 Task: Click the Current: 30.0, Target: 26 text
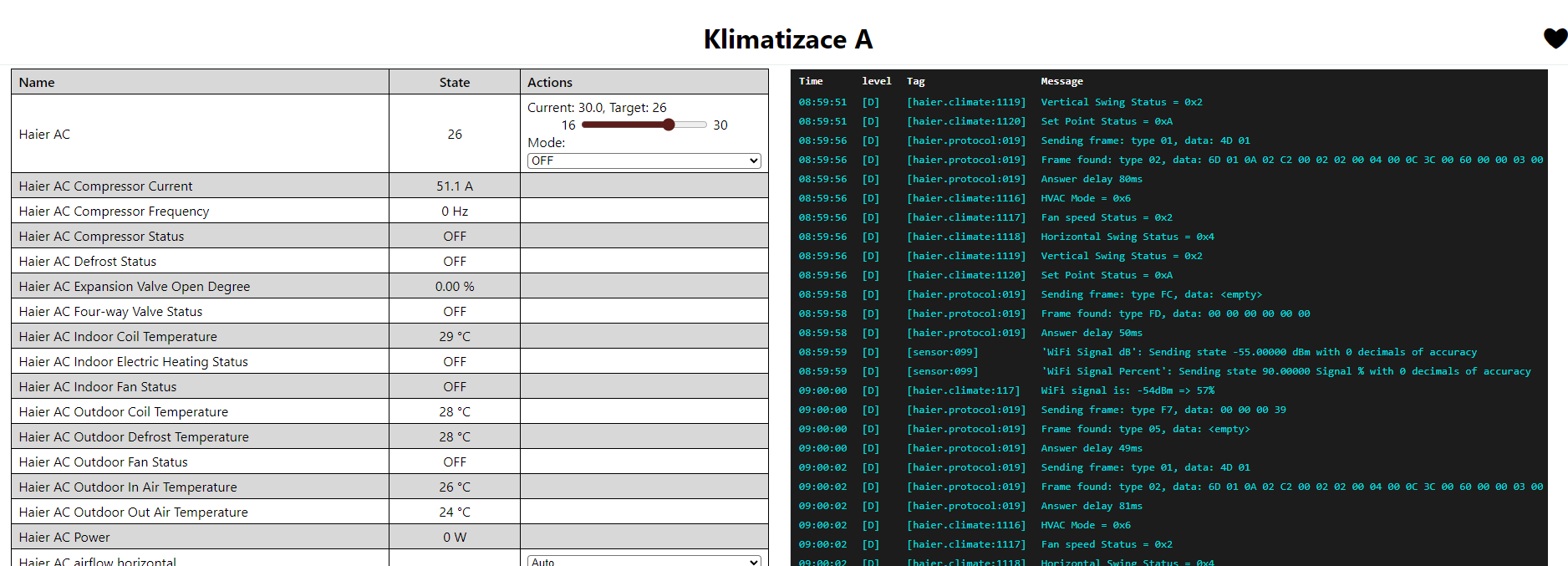597,107
